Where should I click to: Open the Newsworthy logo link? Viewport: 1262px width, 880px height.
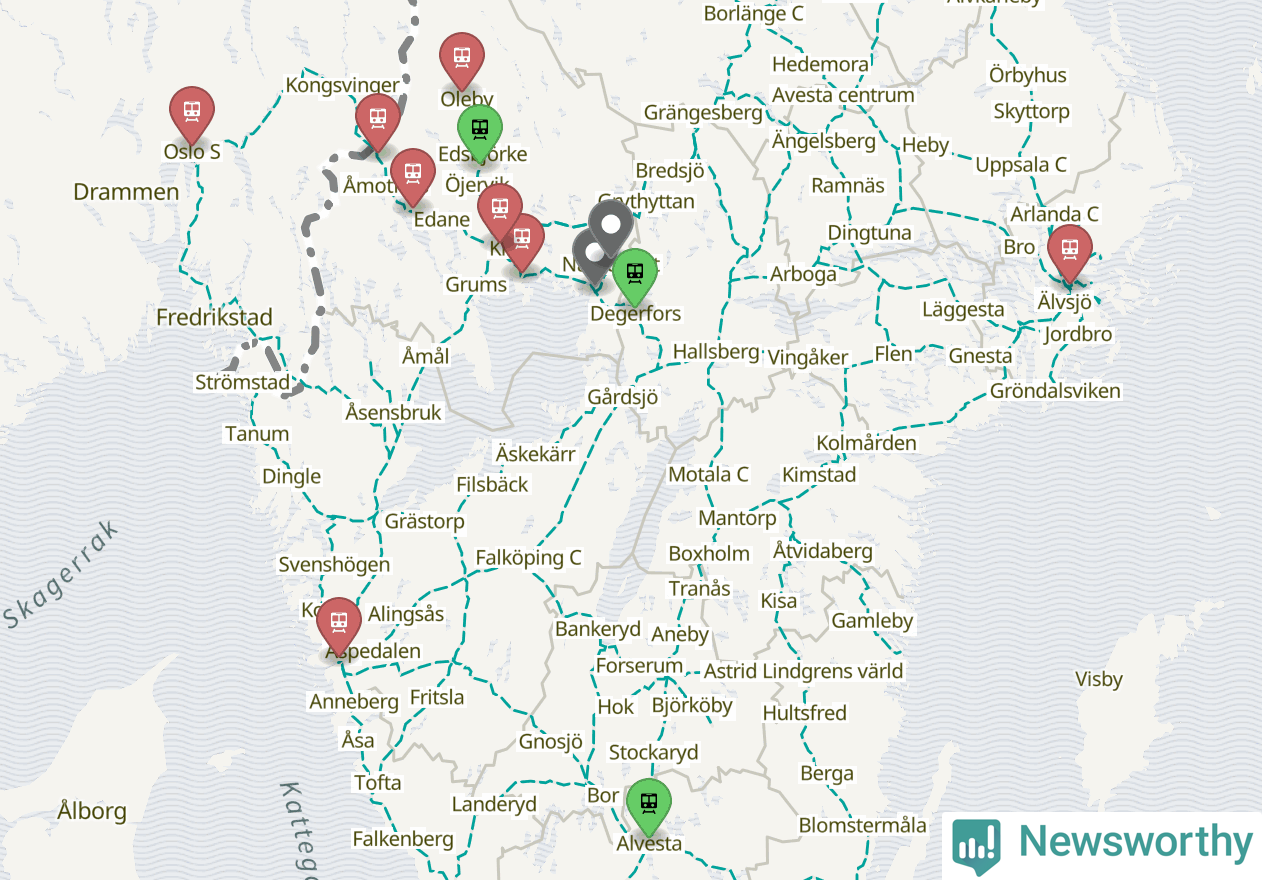1102,843
